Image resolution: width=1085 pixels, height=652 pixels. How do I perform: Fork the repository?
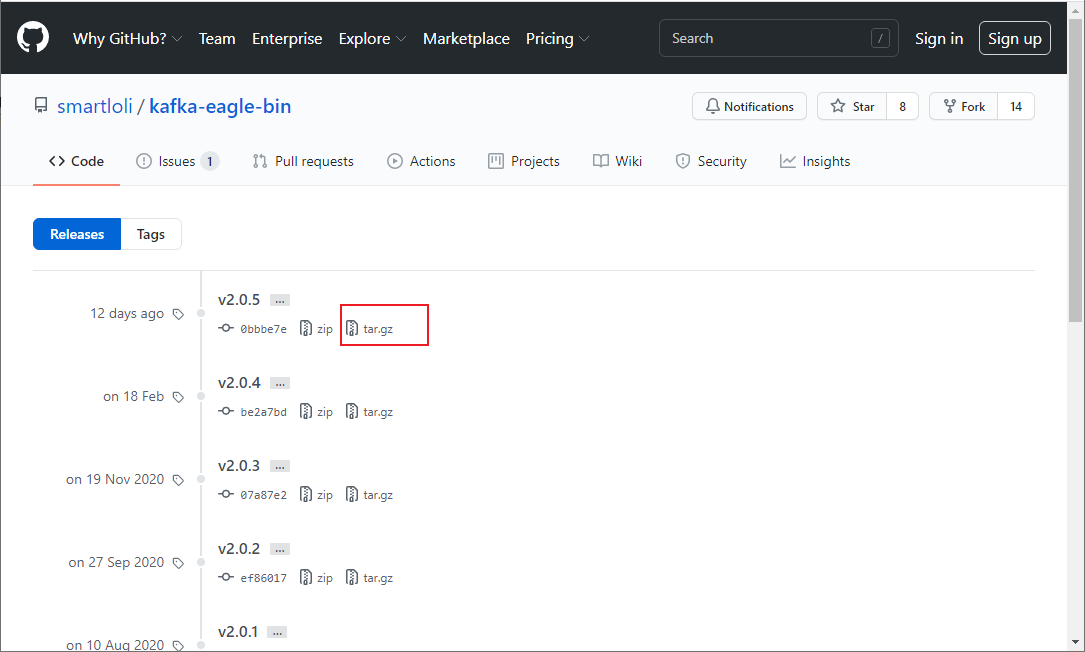click(x=963, y=106)
